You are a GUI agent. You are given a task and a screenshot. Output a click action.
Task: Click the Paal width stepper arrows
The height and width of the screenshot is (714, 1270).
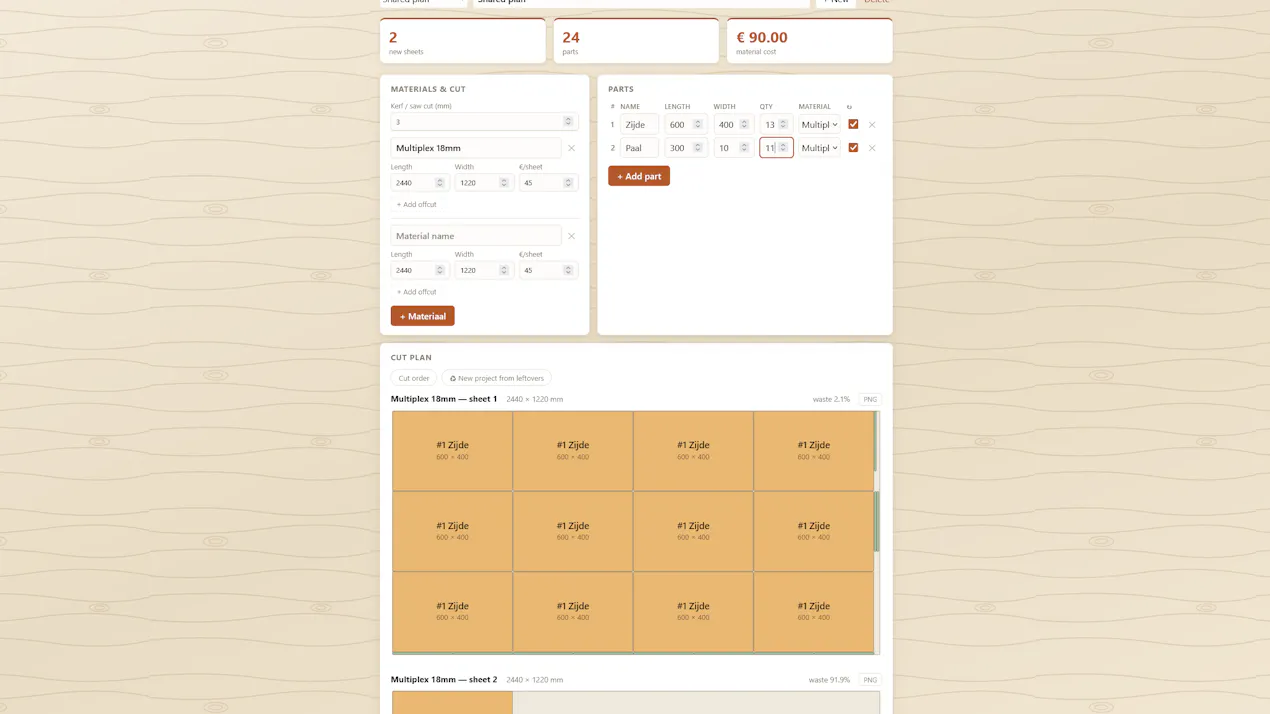744,147
